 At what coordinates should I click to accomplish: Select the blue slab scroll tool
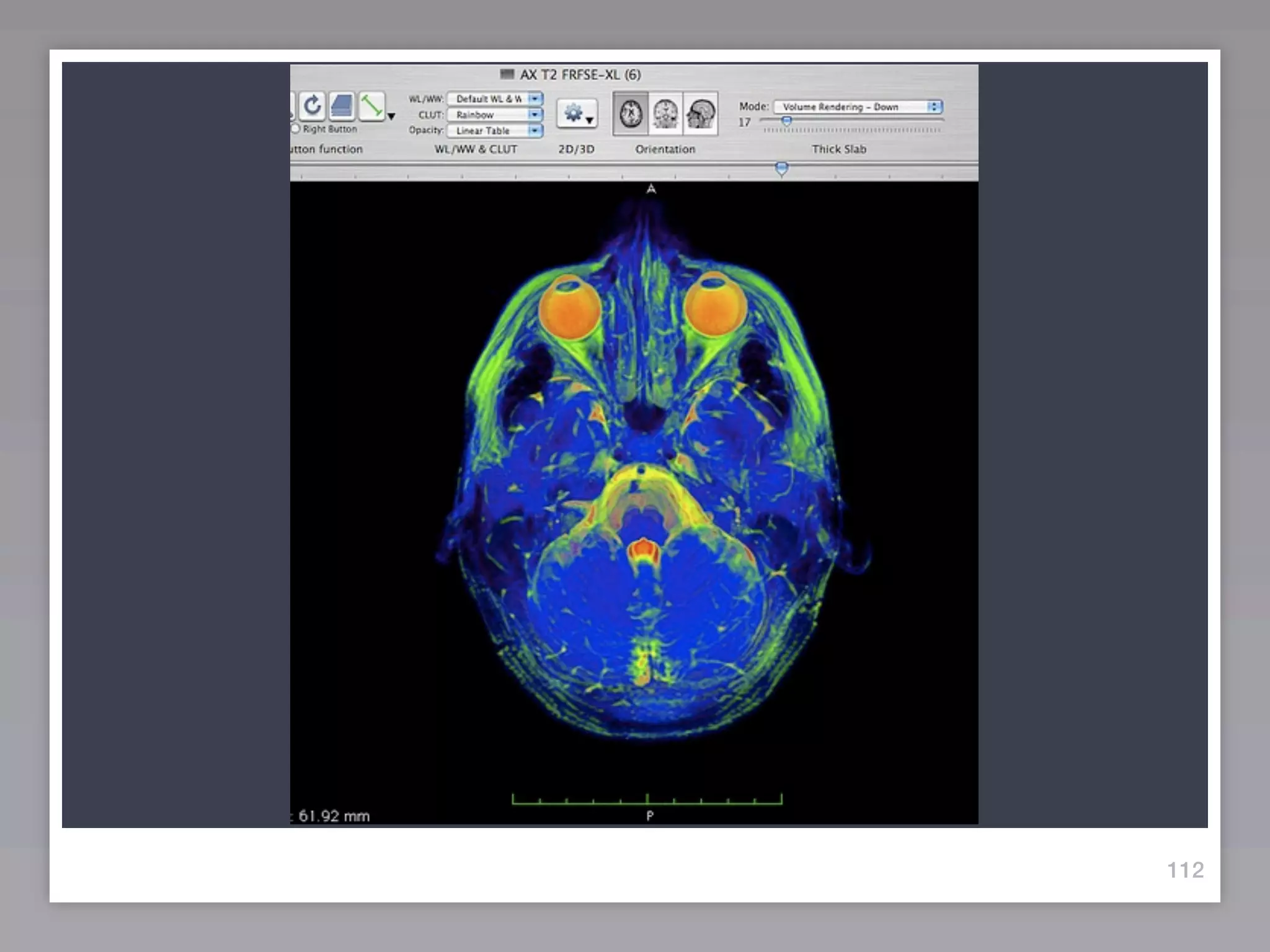[342, 107]
